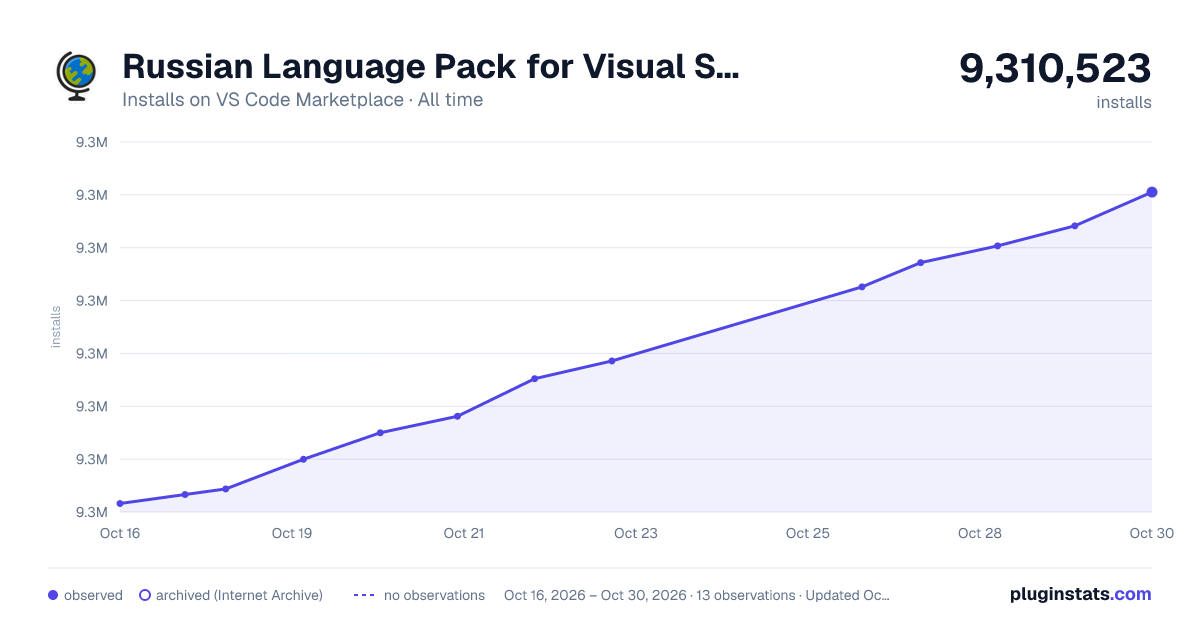The width and height of the screenshot is (1200, 630).
Task: Click the first data point at Oct 16
Action: tap(120, 503)
